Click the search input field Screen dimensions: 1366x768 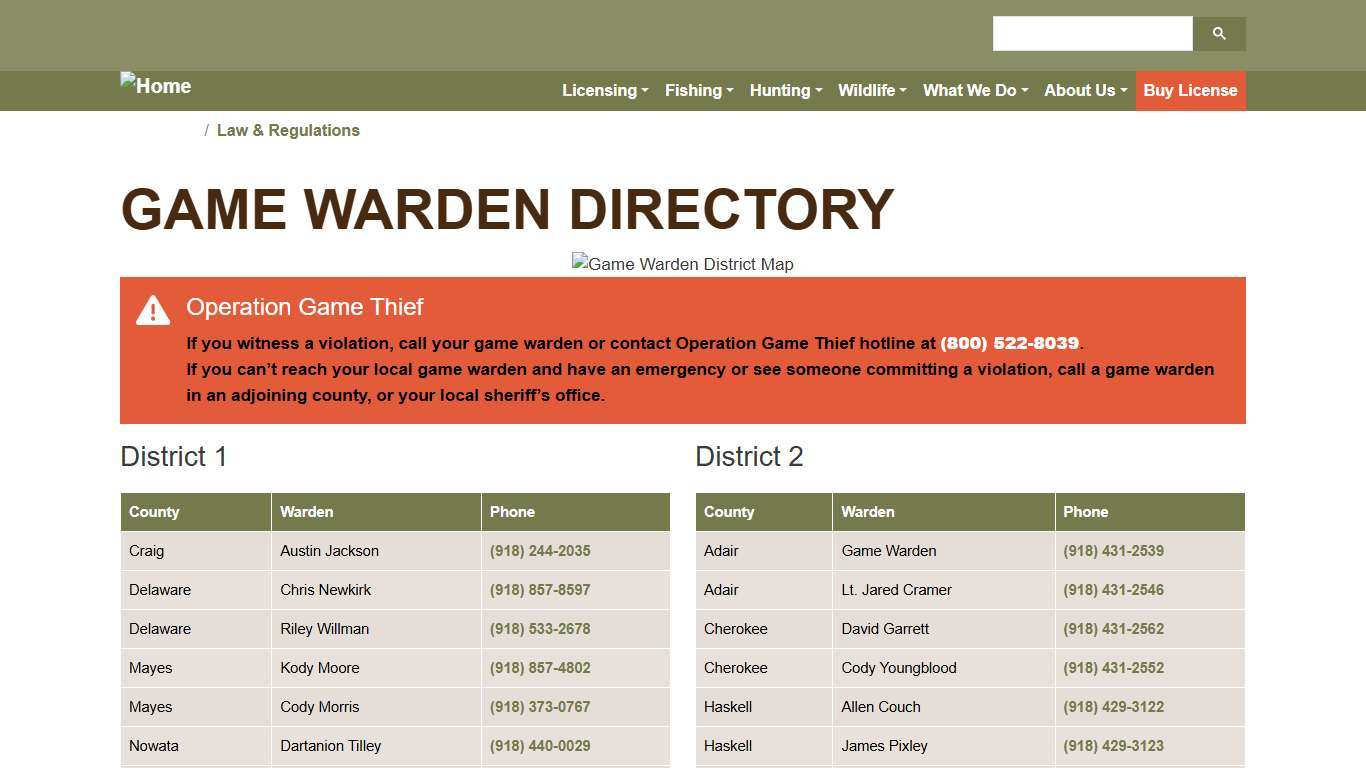pyautogui.click(x=1092, y=33)
